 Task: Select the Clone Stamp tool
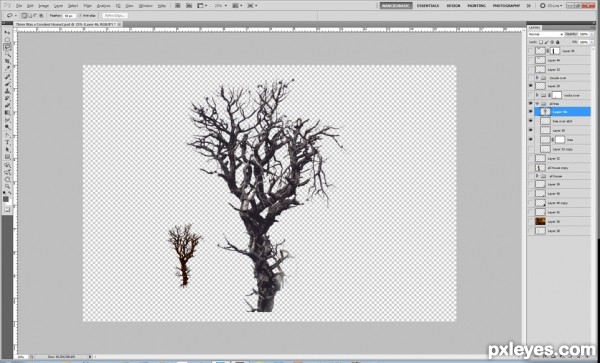(7, 91)
